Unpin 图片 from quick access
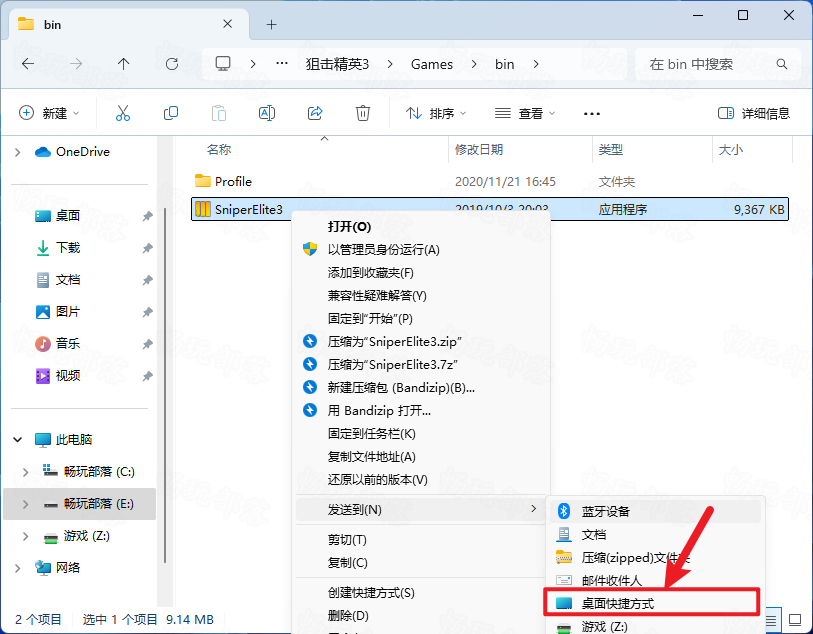Screen dimensions: 813x634 [148, 312]
